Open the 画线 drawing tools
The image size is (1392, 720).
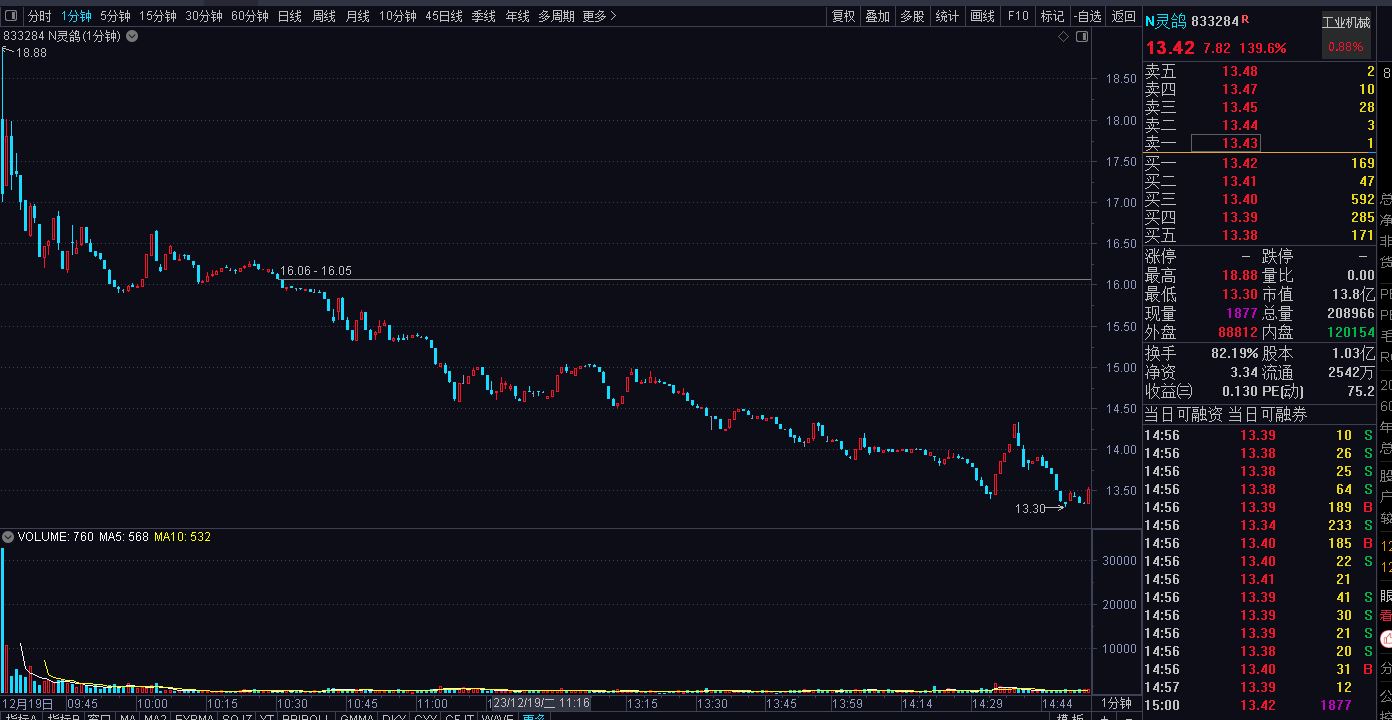pyautogui.click(x=982, y=16)
